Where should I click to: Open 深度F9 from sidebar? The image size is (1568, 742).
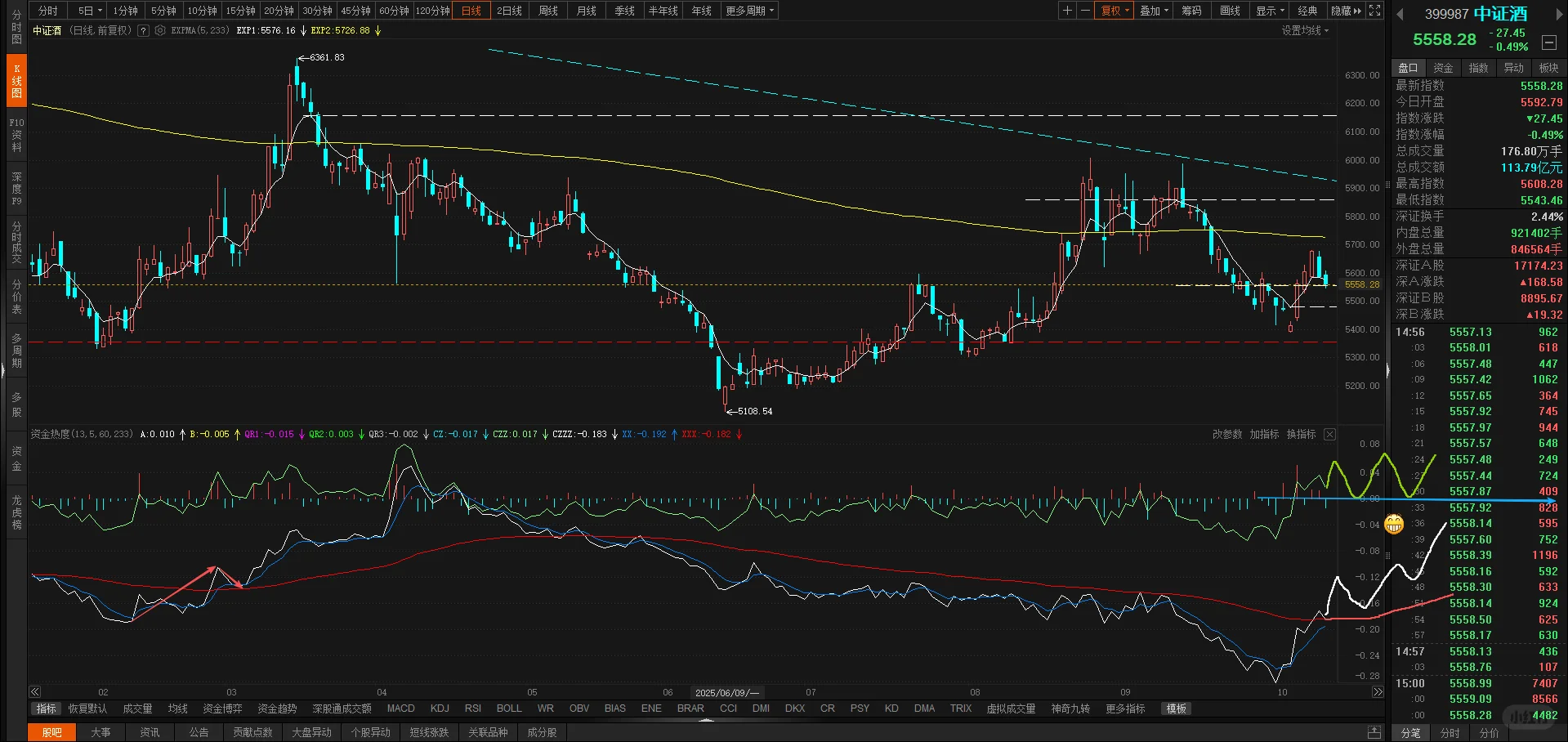click(16, 189)
